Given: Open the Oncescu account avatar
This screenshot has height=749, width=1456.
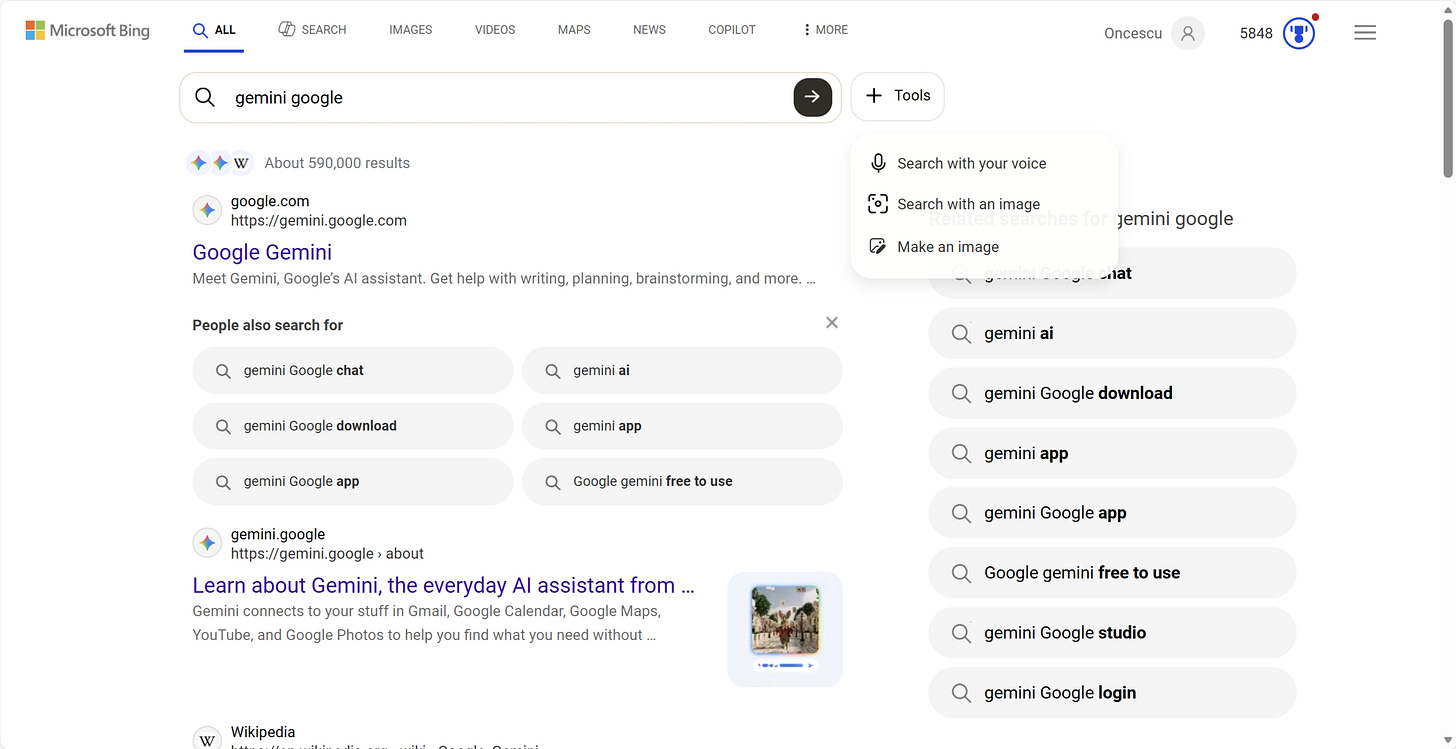Looking at the screenshot, I should (1188, 33).
